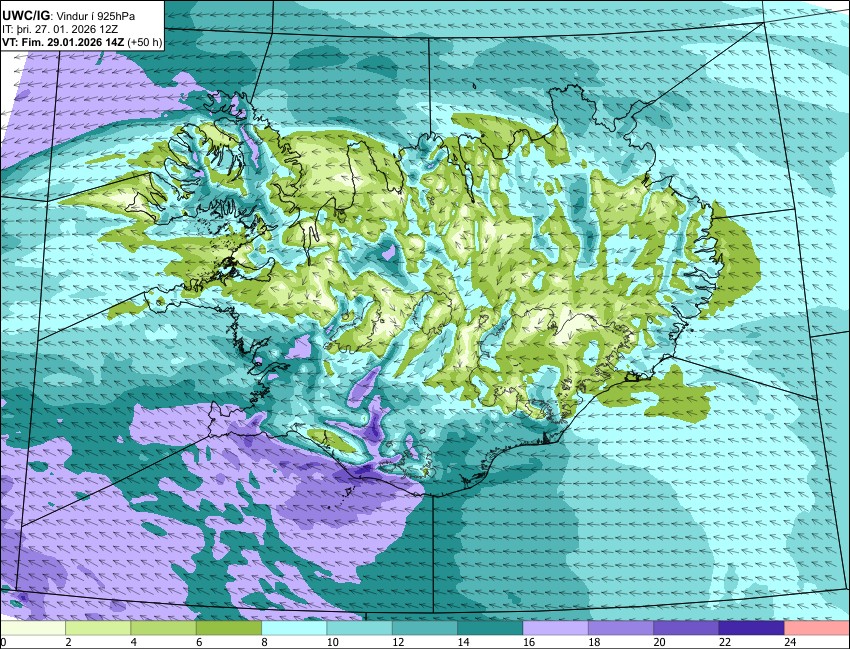This screenshot has width=850, height=649.
Task: Click the light cyan 8–10 legend swatch
Action: click(294, 628)
